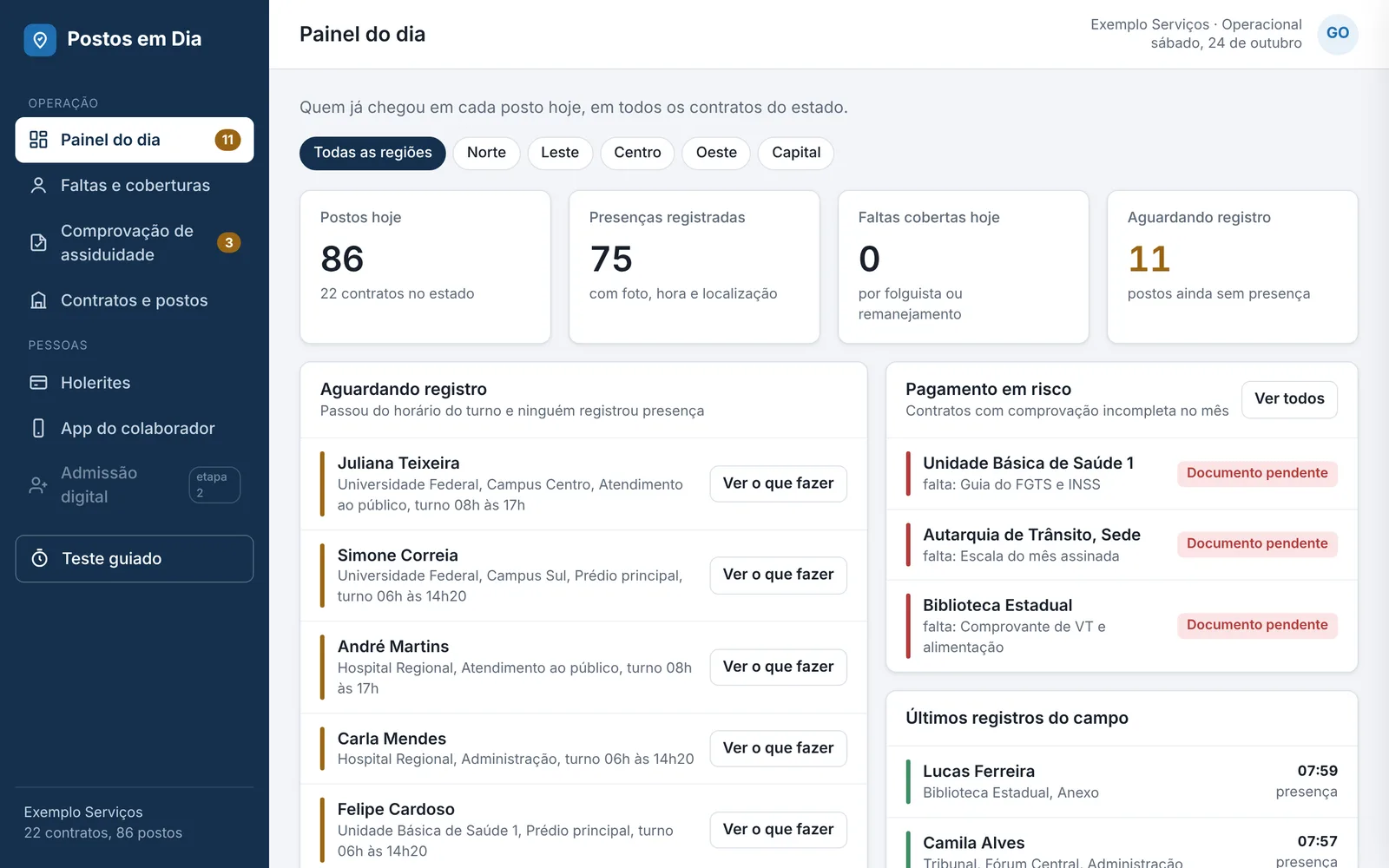Click Documento pendente for Autarquia de Trânsito
1389x868 pixels.
coord(1257,543)
